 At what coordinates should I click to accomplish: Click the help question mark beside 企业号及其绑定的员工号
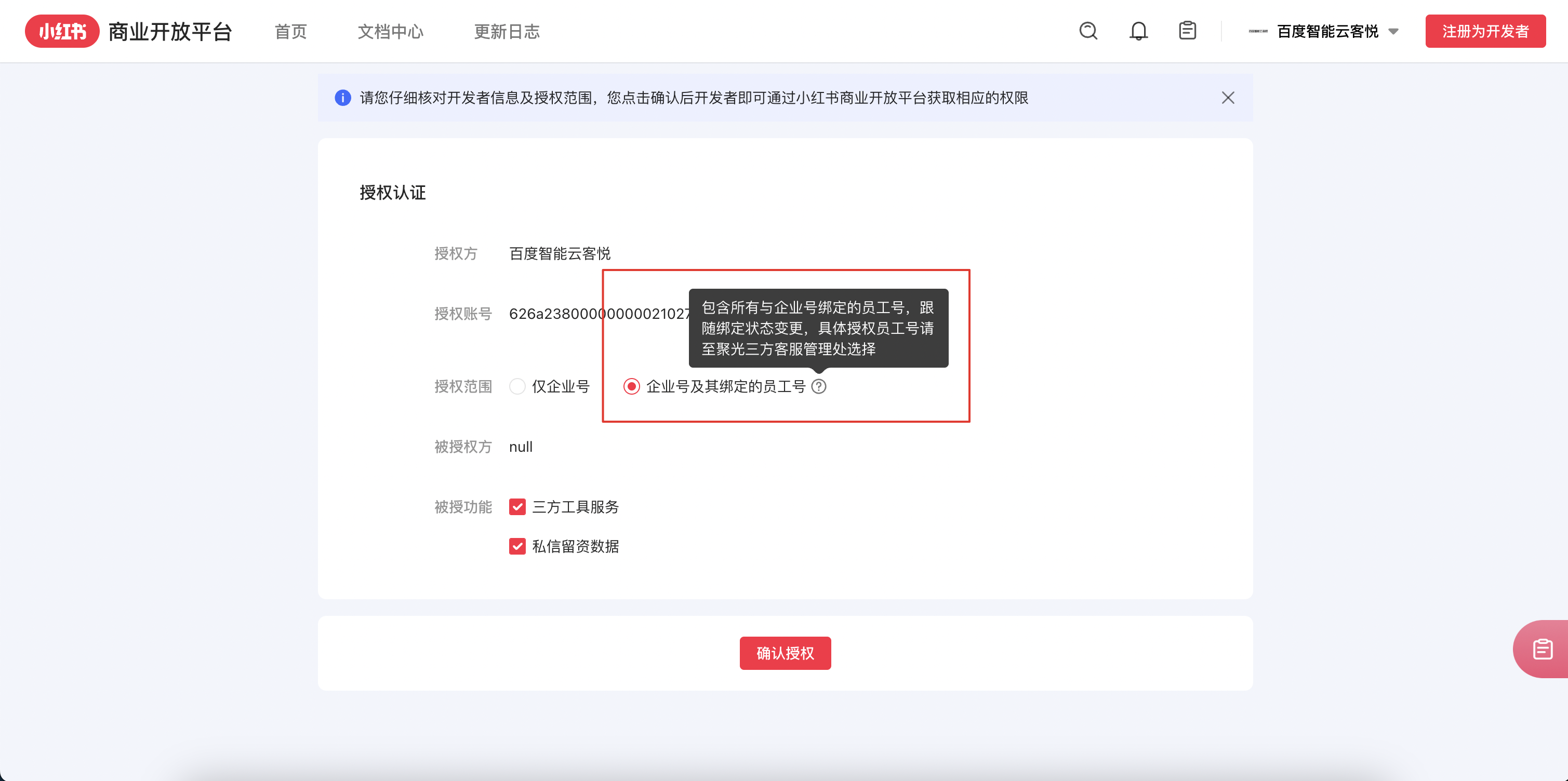[819, 386]
